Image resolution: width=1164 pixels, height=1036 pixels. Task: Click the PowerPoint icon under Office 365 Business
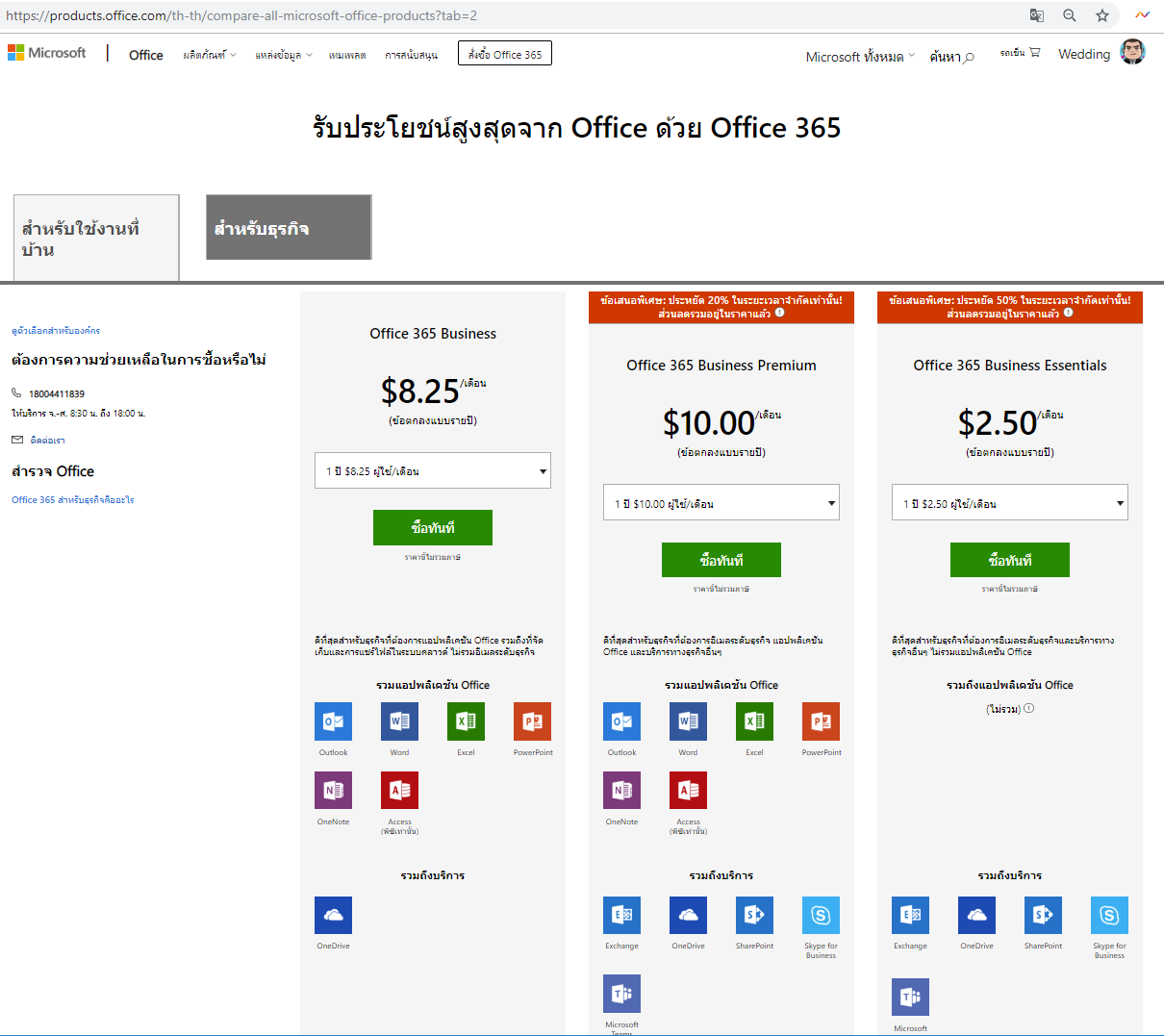(532, 721)
